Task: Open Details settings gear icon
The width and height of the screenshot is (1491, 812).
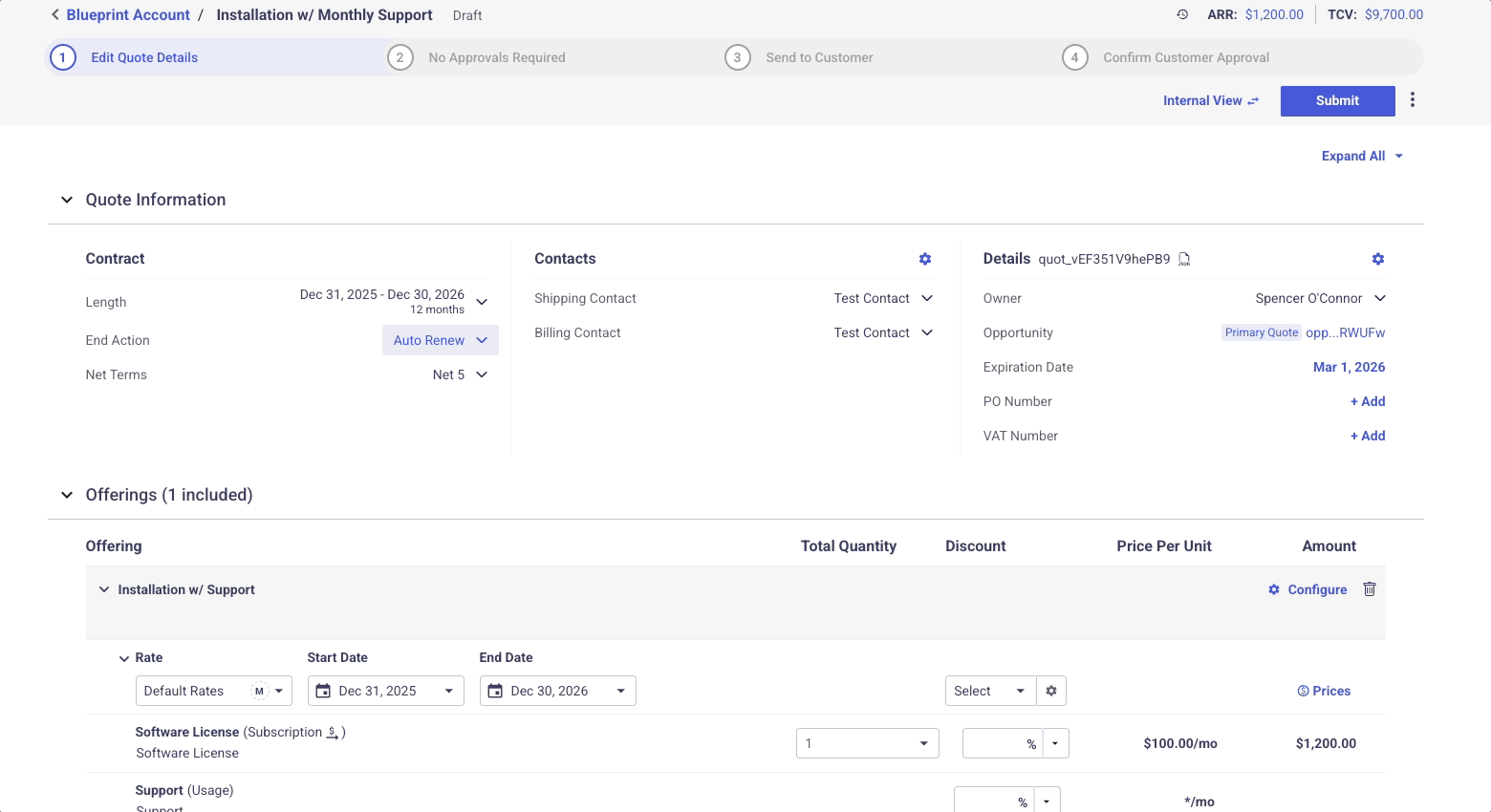Action: coord(1378,259)
